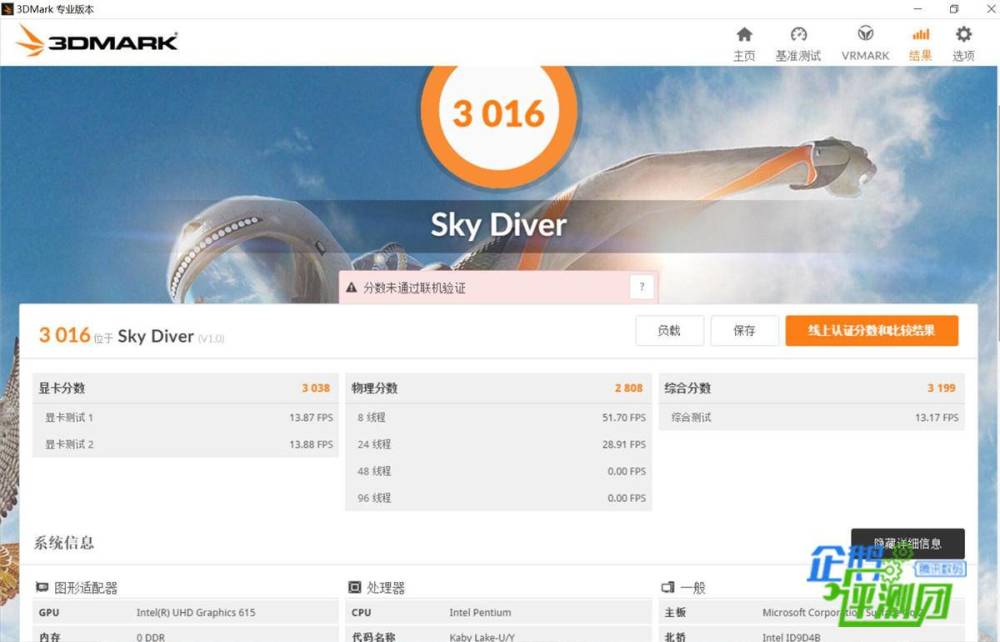The image size is (1000, 642).
Task: Select the 结果 results tab
Action: tap(920, 44)
